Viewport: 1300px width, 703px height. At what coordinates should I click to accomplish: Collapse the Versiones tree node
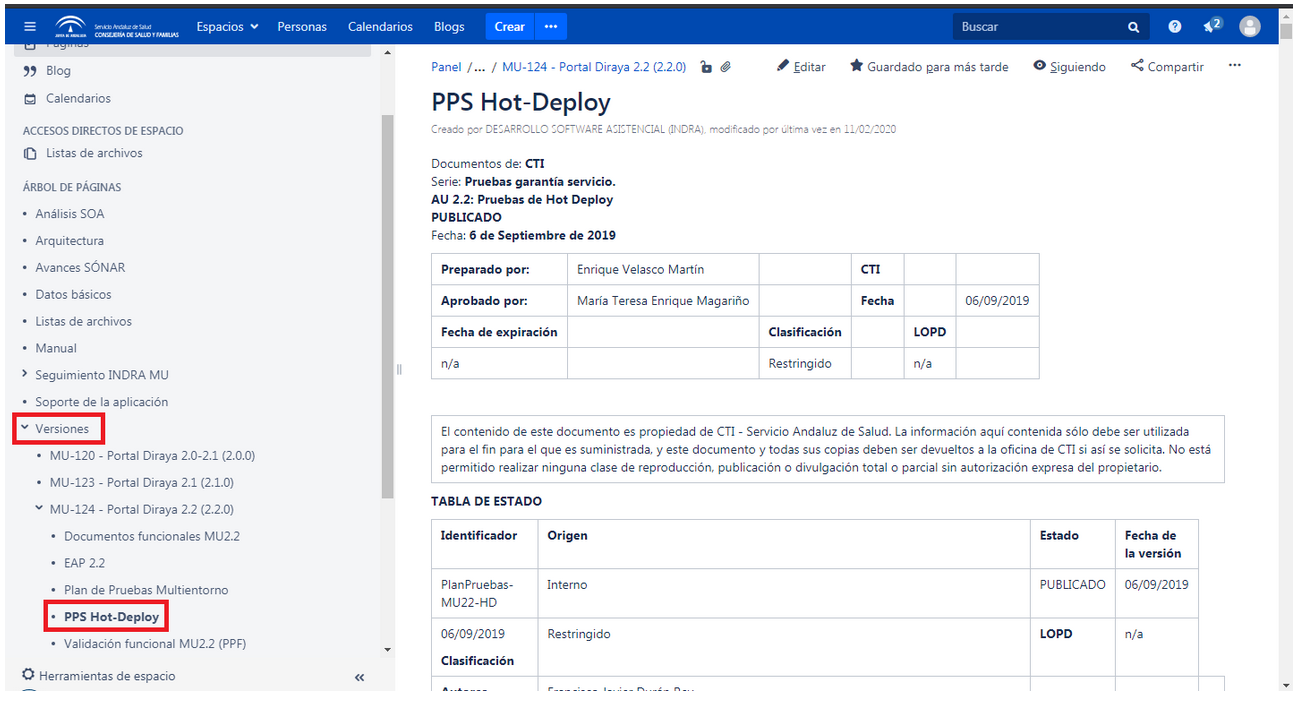tap(25, 428)
